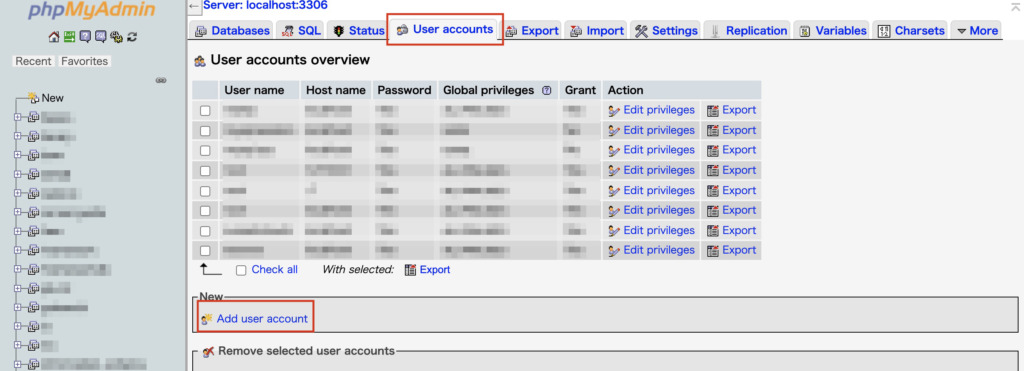
Task: Tick the checkbox of the fifth user row
Action: point(205,191)
